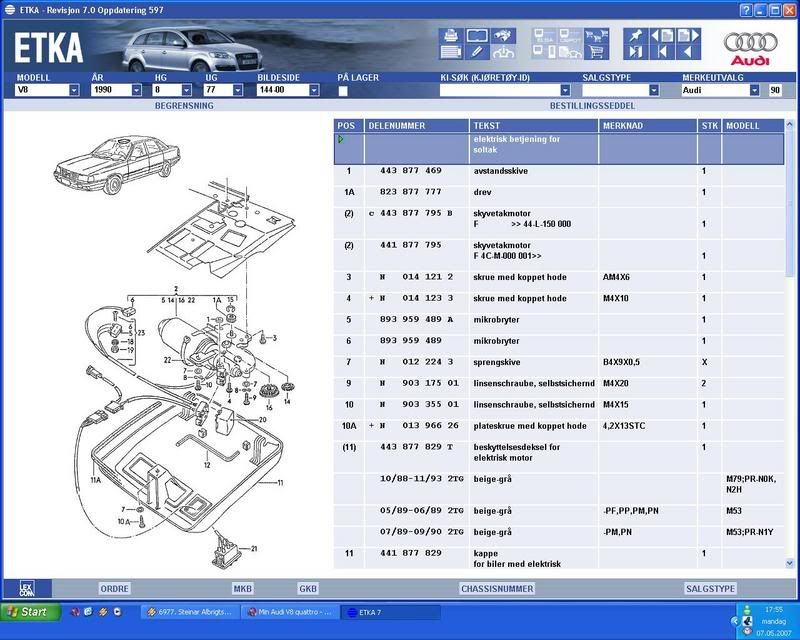This screenshot has height=640, width=800.
Task: Expand the MERKEUTVALG Audi dropdown
Action: point(754,90)
